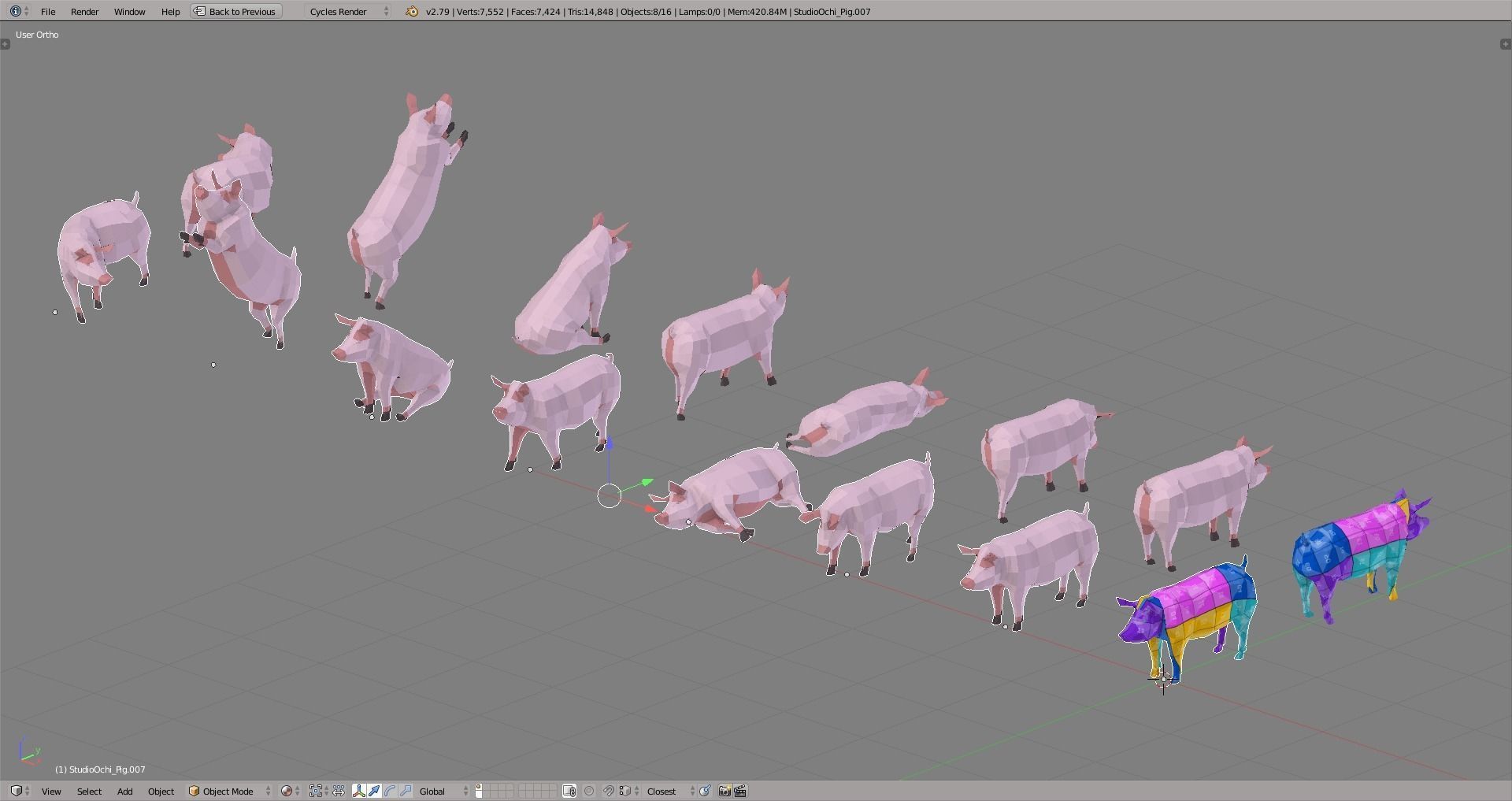Click the OpenGL render image camera icon

click(x=724, y=791)
